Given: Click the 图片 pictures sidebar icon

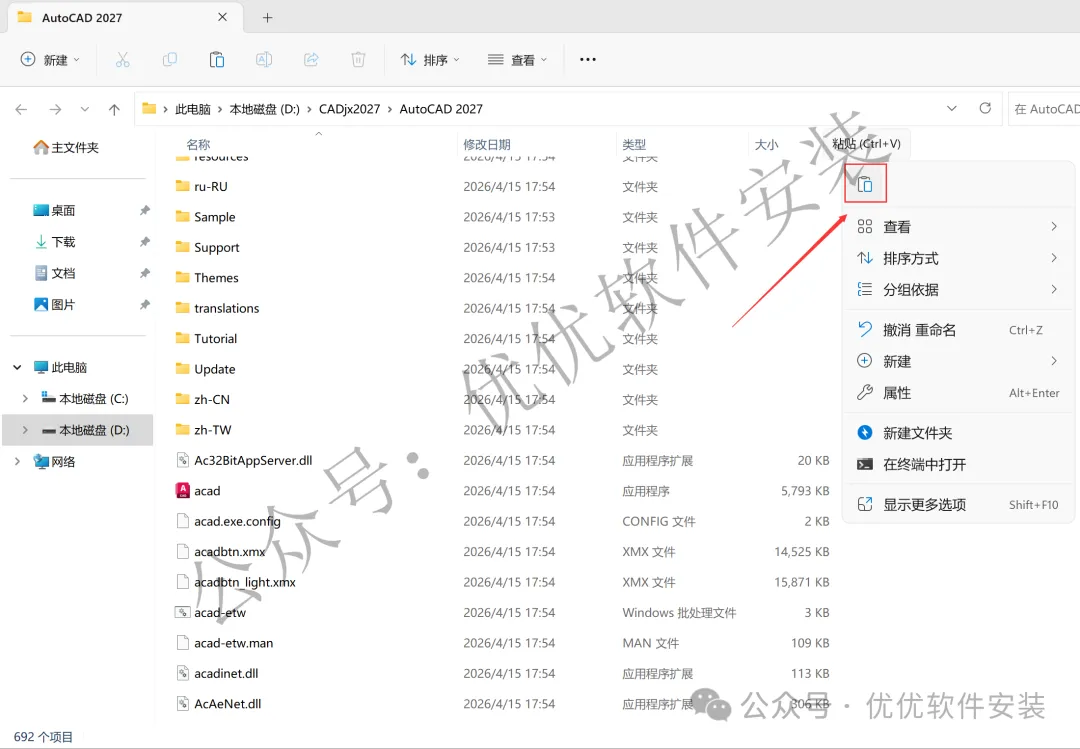Looking at the screenshot, I should pyautogui.click(x=41, y=305).
